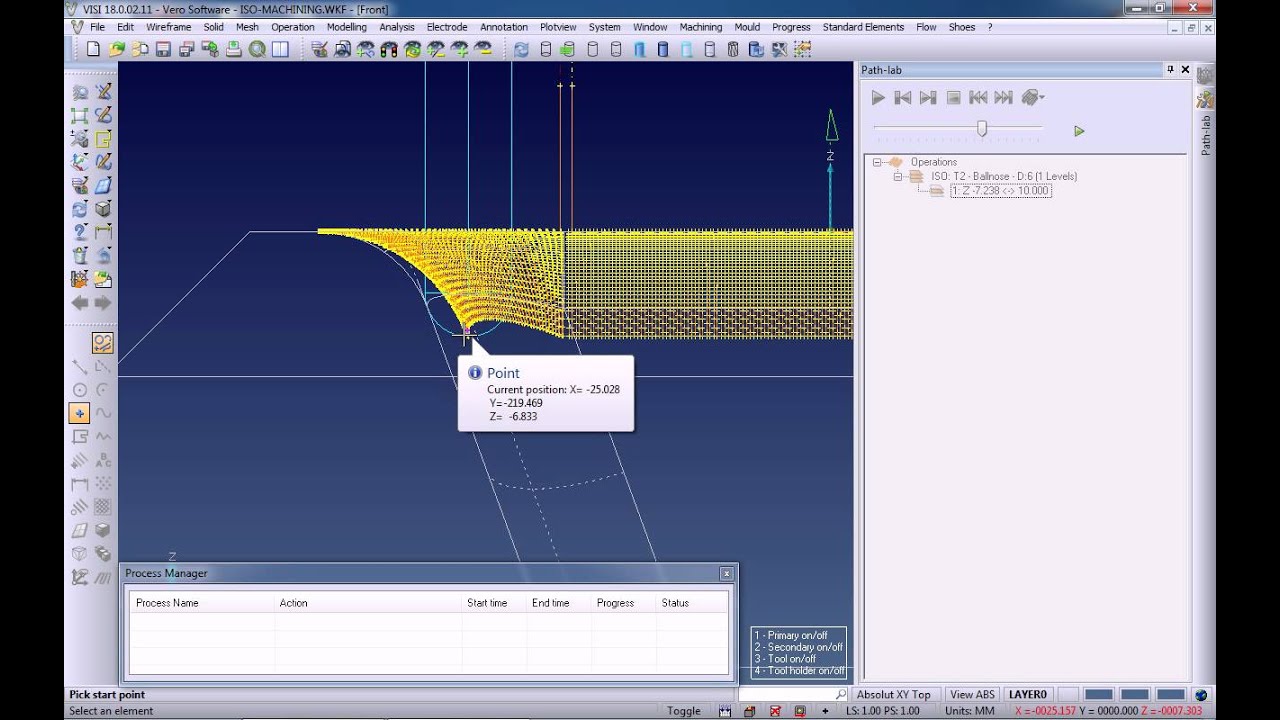The image size is (1280, 720).
Task: Select the 1: Z -7.238 <-> 10.000 level
Action: coord(1001,191)
